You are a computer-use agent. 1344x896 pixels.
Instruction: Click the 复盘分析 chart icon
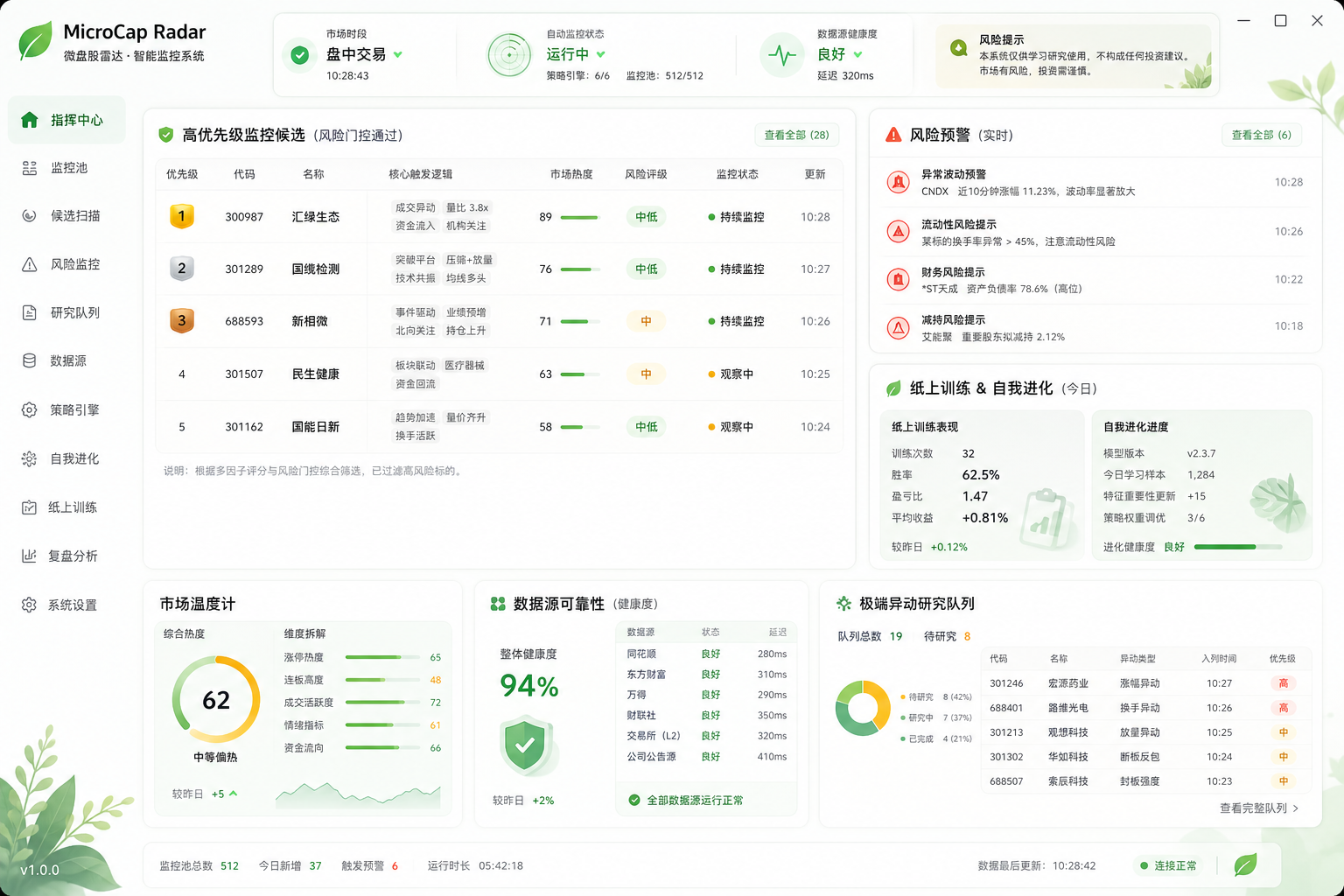coord(30,556)
